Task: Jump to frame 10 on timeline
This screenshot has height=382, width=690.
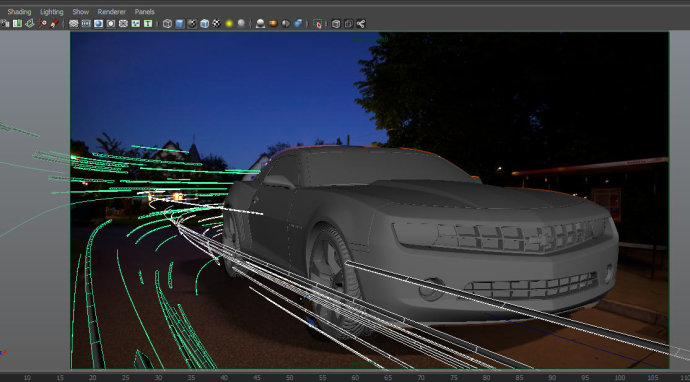Action: 27,378
